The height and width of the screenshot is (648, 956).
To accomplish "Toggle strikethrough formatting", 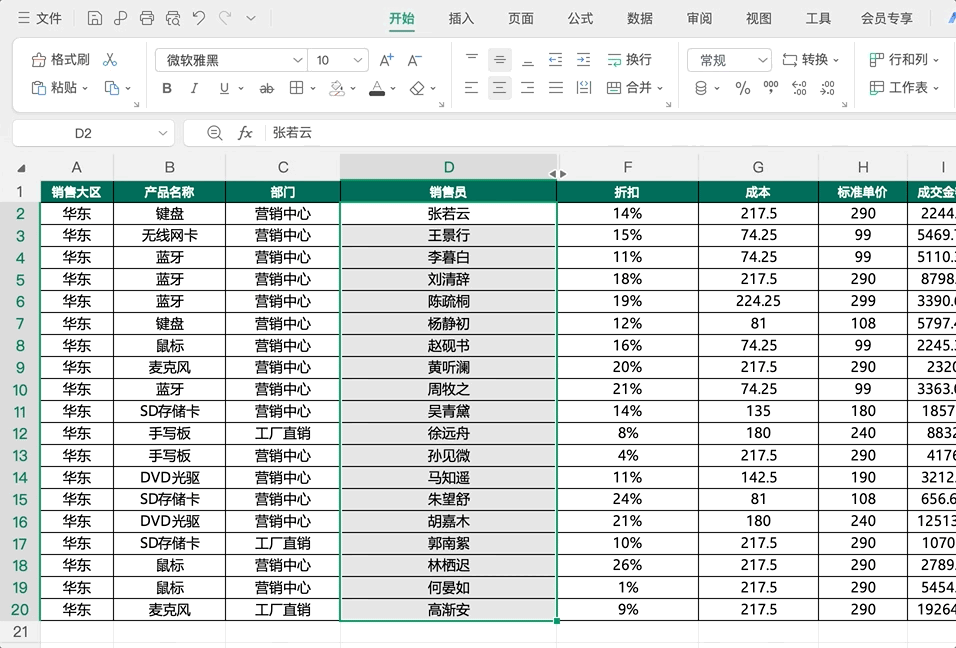I will 266,88.
